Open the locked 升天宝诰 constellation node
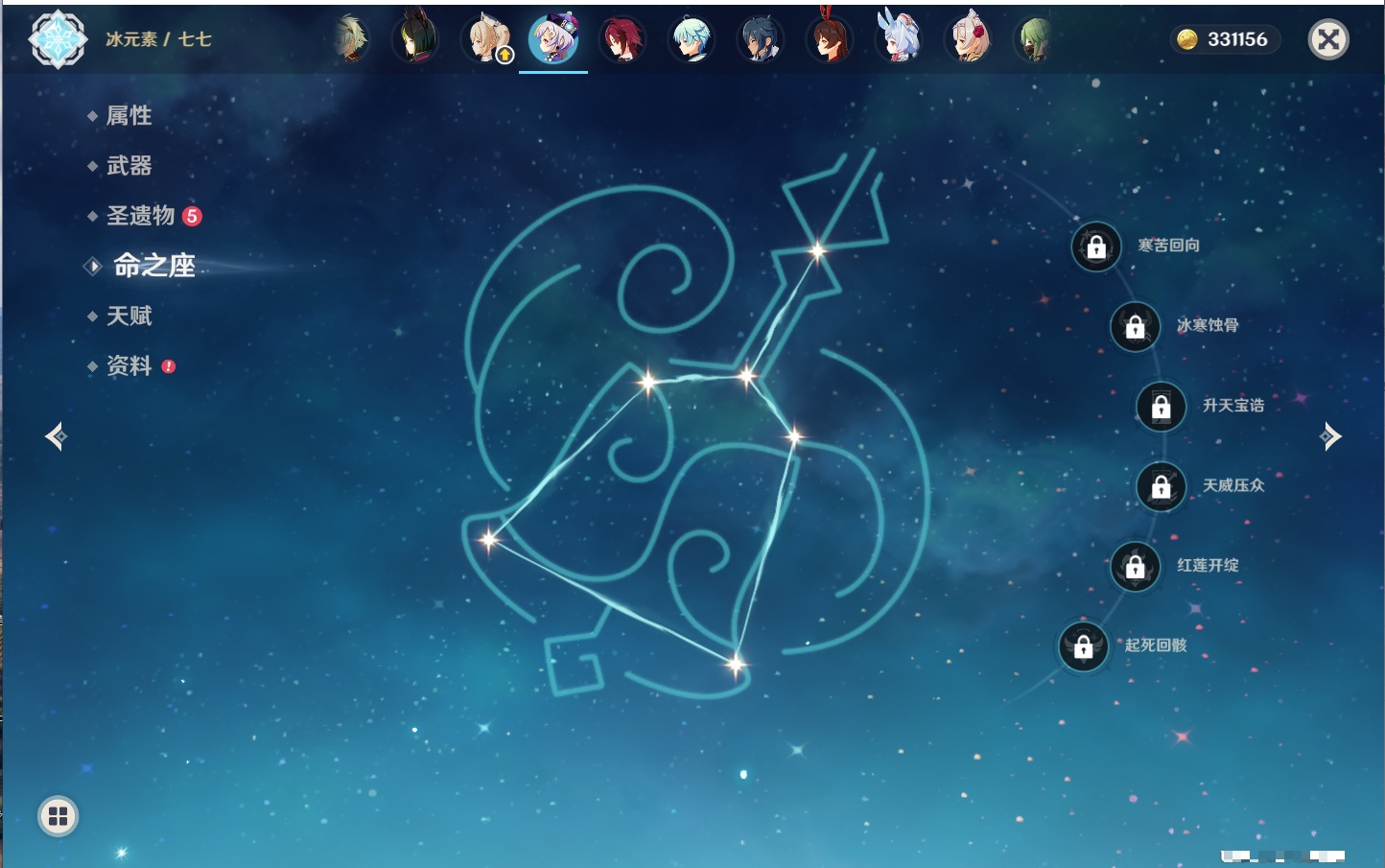The height and width of the screenshot is (868, 1385). 1161,407
